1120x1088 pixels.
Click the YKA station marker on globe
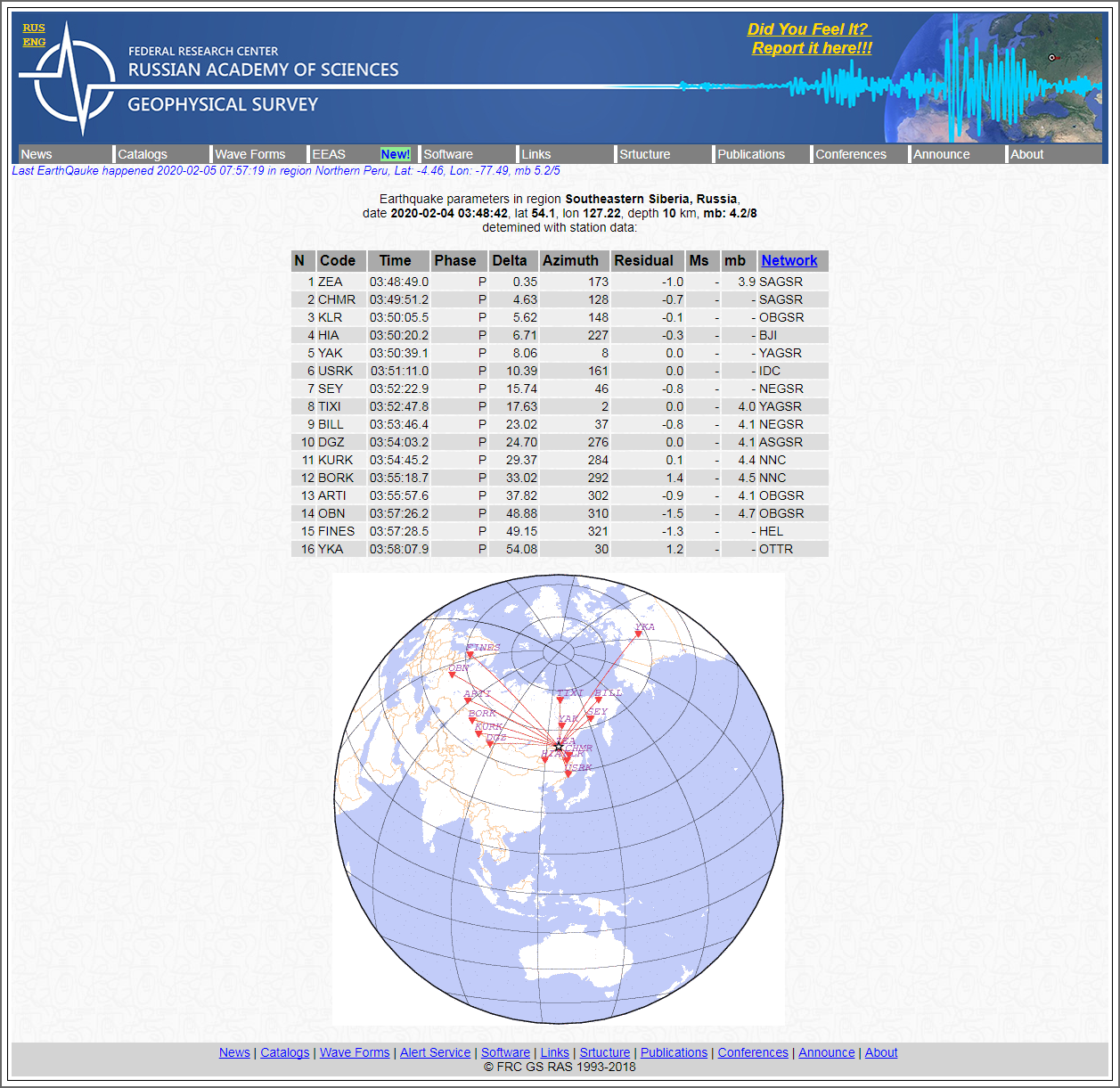[639, 634]
